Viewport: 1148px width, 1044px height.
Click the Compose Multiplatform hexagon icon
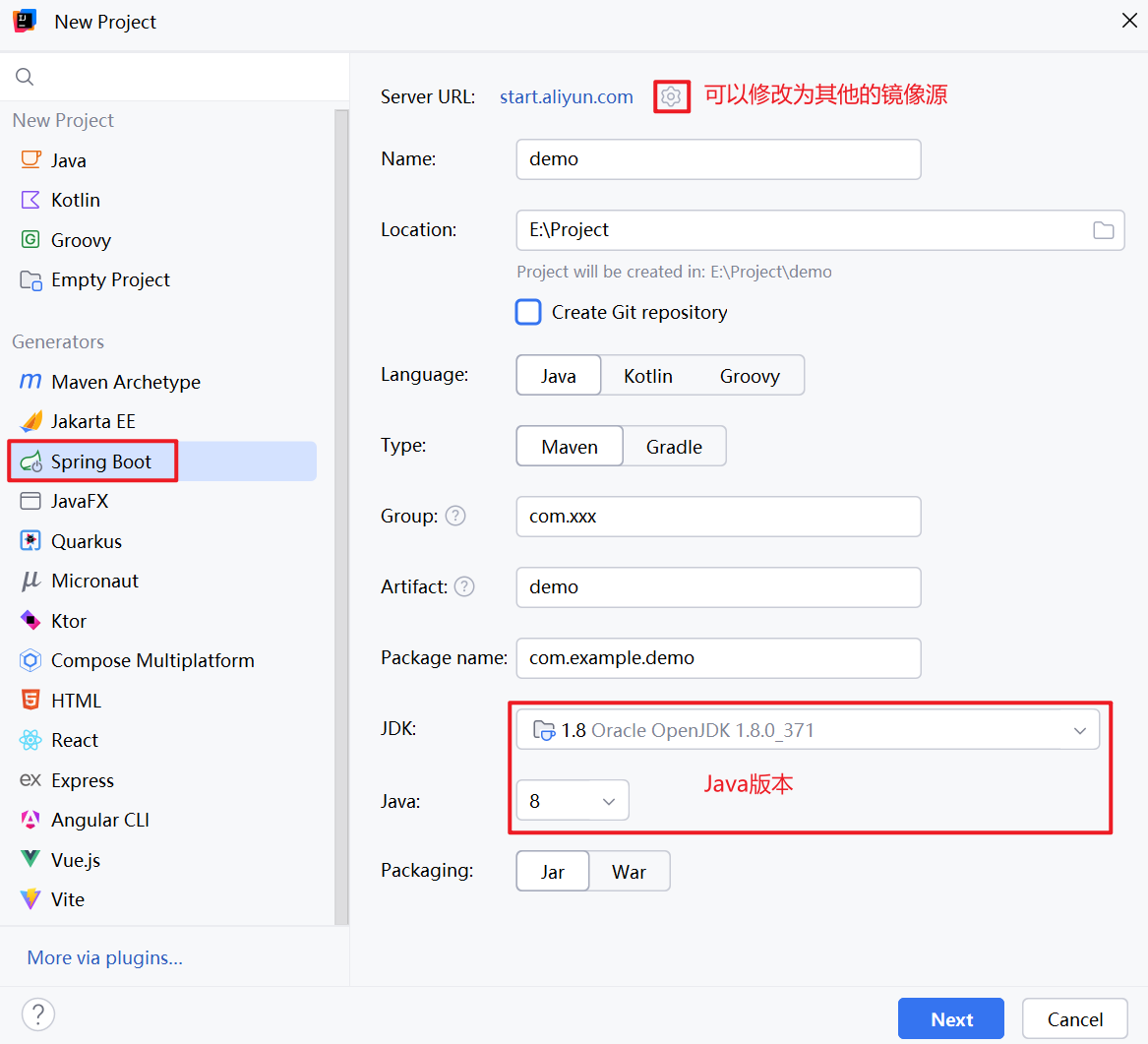coord(30,660)
